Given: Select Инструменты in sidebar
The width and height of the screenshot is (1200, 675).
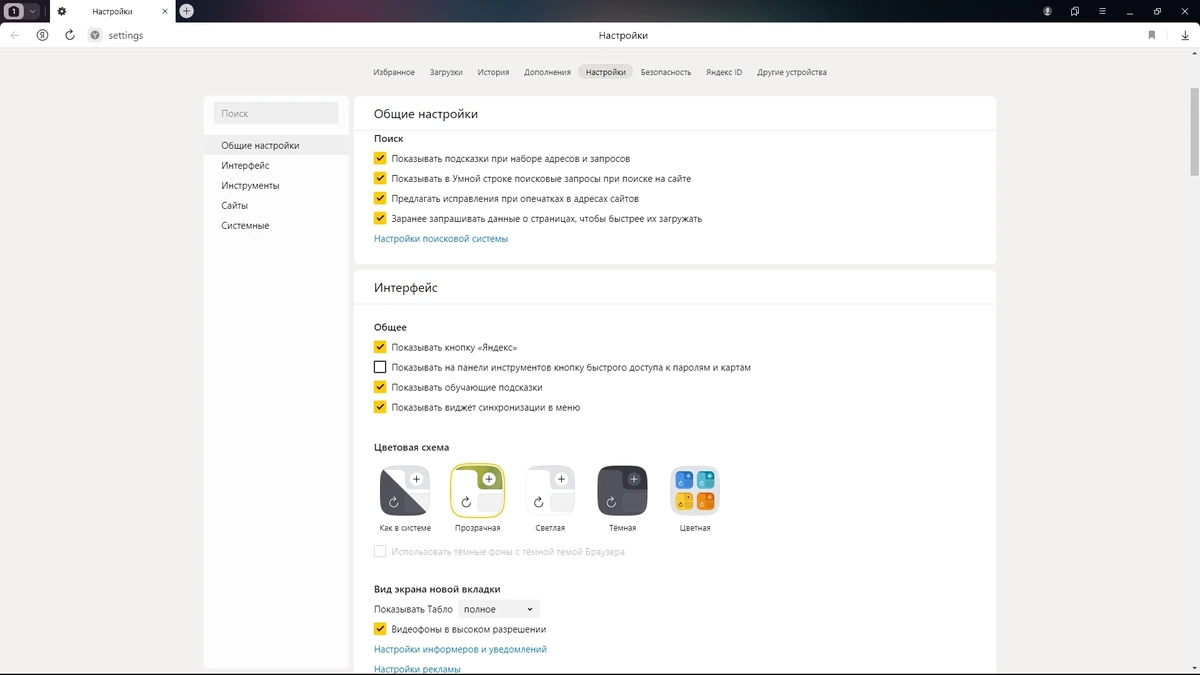Looking at the screenshot, I should [276, 186].
